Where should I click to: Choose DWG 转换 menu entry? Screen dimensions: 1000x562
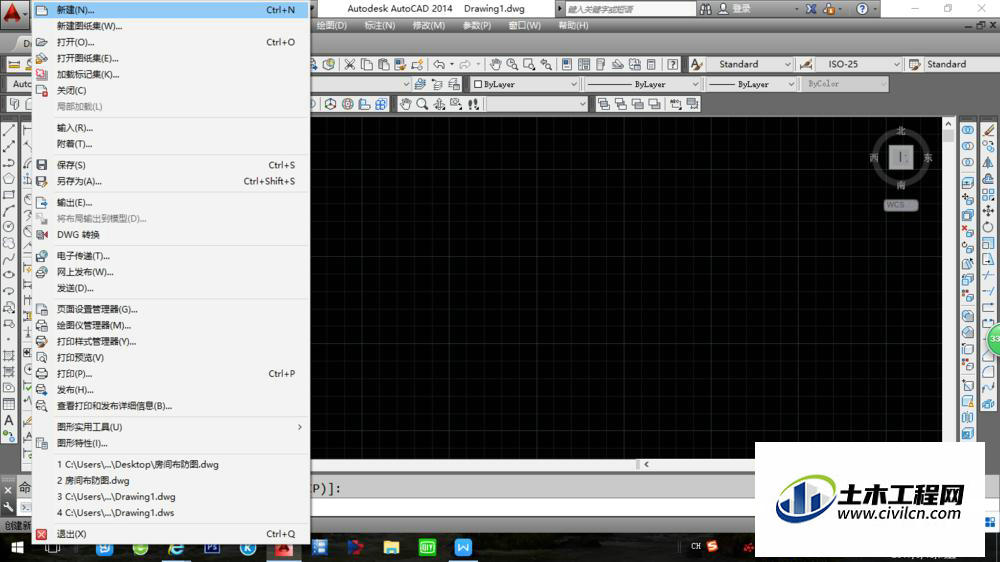(172, 235)
